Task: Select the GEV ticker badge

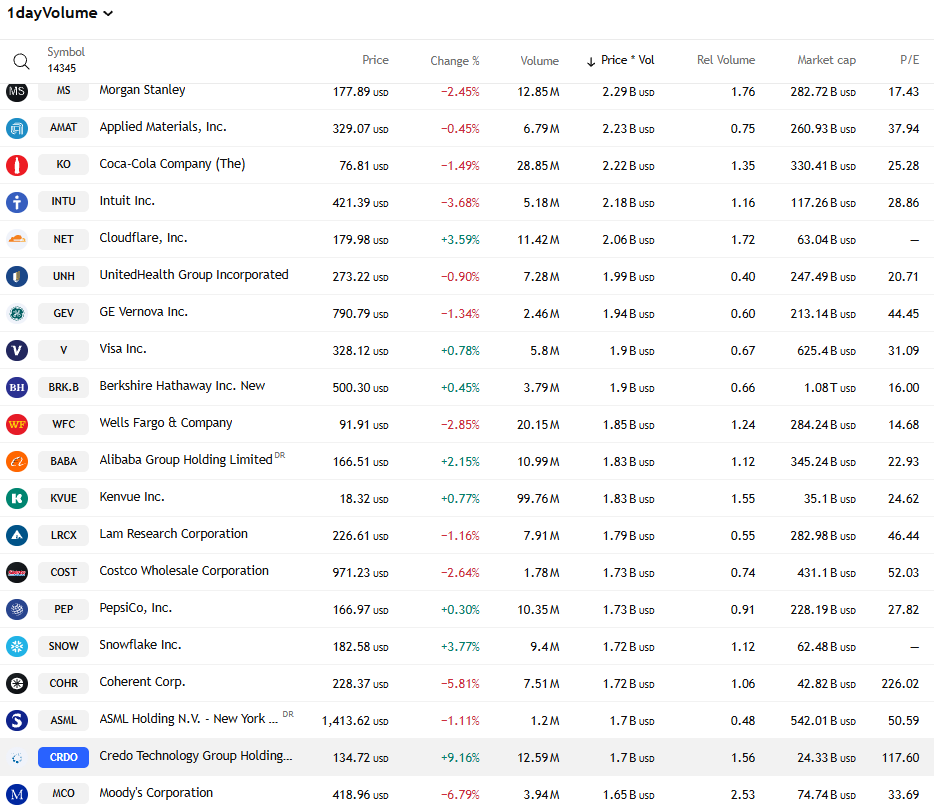Action: click(x=63, y=313)
